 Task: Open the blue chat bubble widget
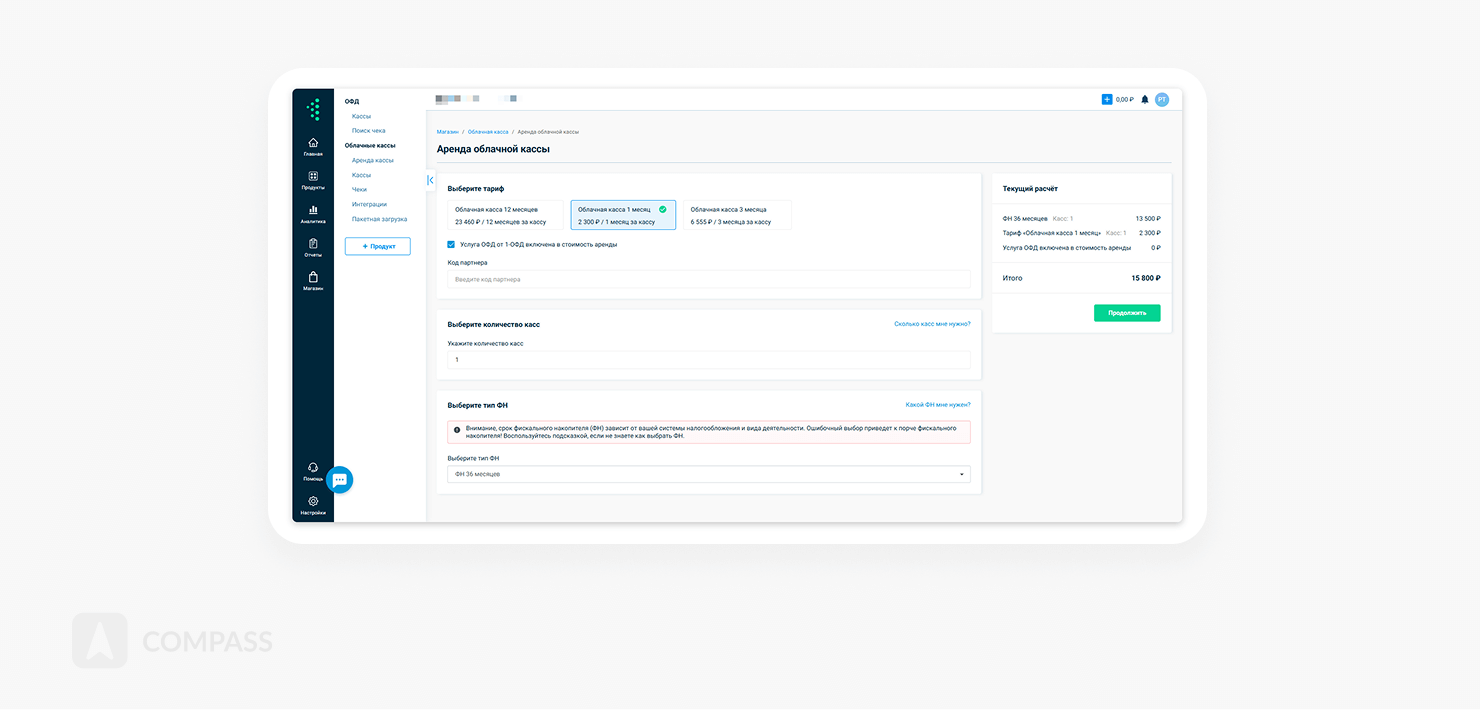tap(340, 480)
